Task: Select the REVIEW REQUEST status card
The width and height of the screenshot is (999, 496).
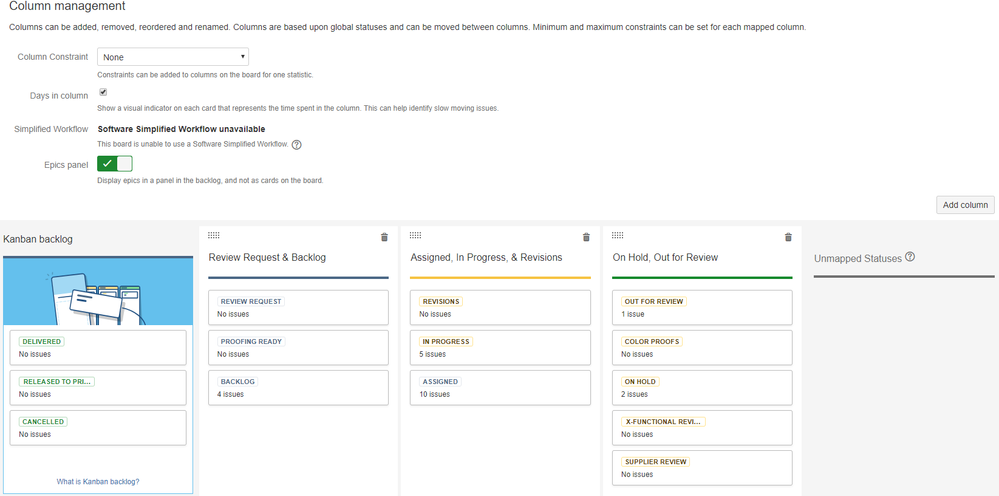Action: [x=298, y=307]
